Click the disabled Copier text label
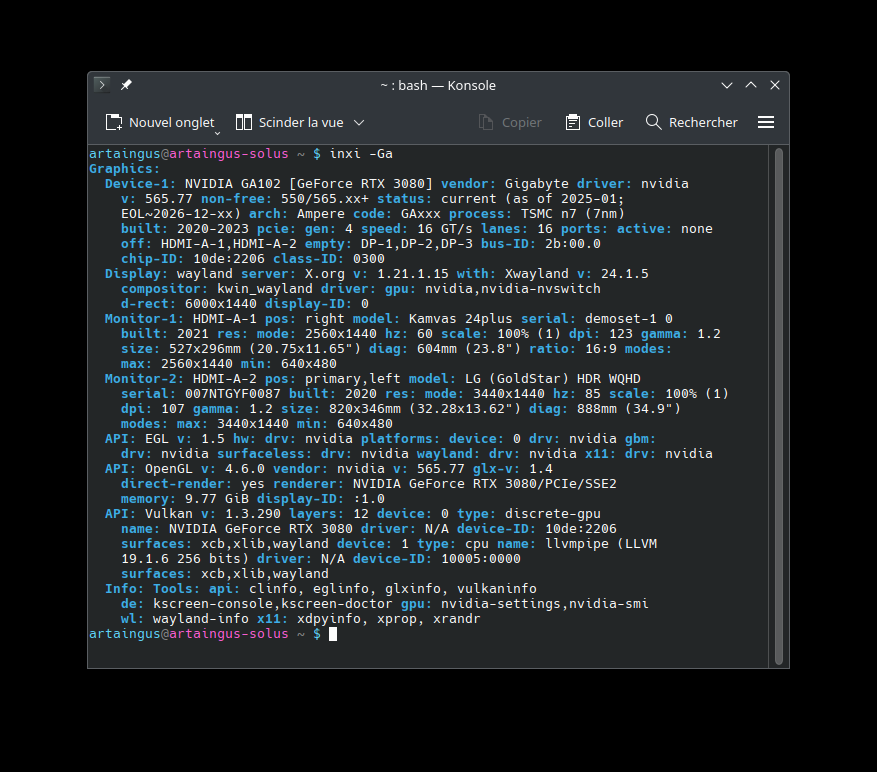This screenshot has width=877, height=772. [521, 122]
